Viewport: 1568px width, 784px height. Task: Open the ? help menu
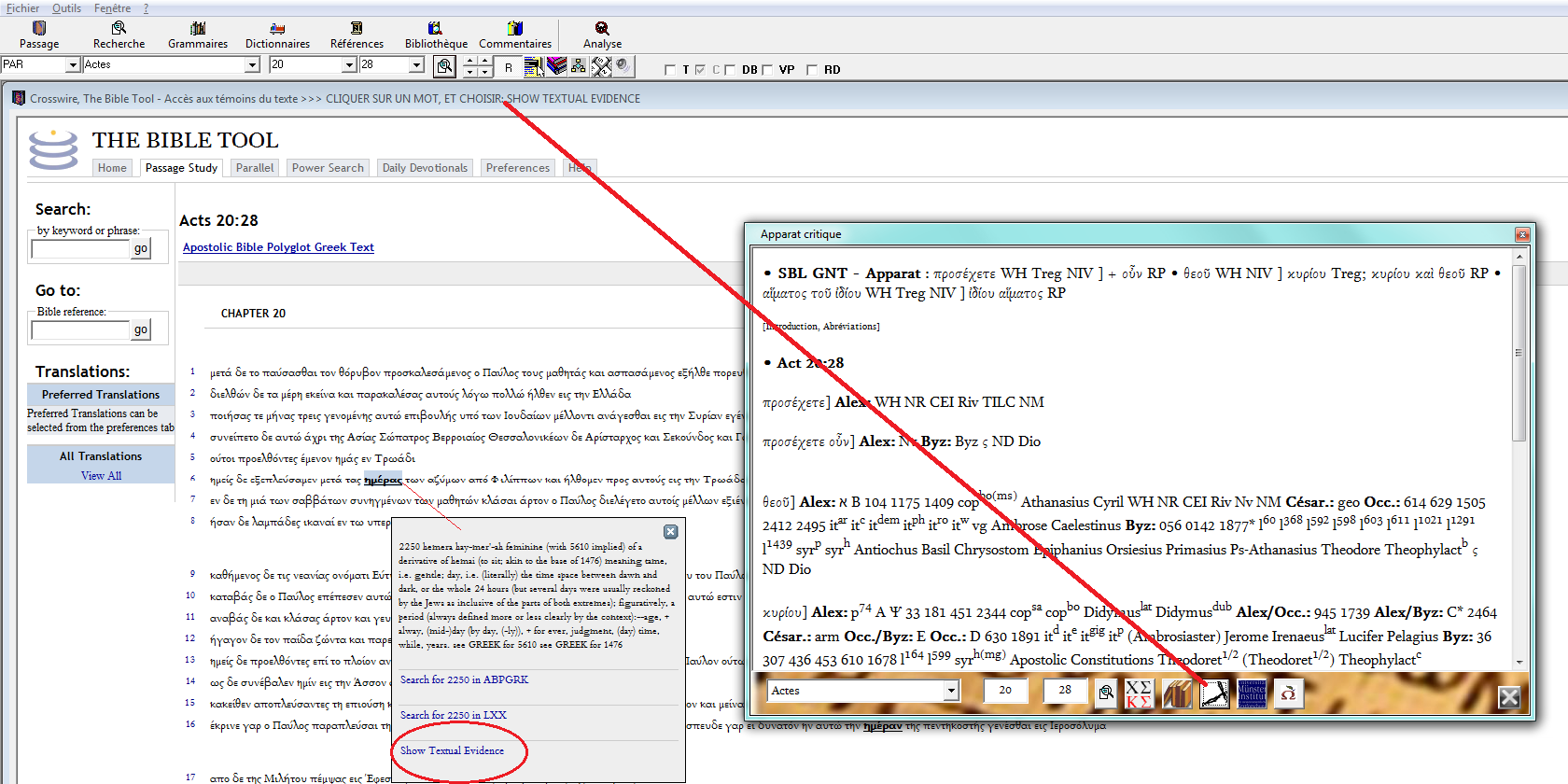pyautogui.click(x=146, y=8)
